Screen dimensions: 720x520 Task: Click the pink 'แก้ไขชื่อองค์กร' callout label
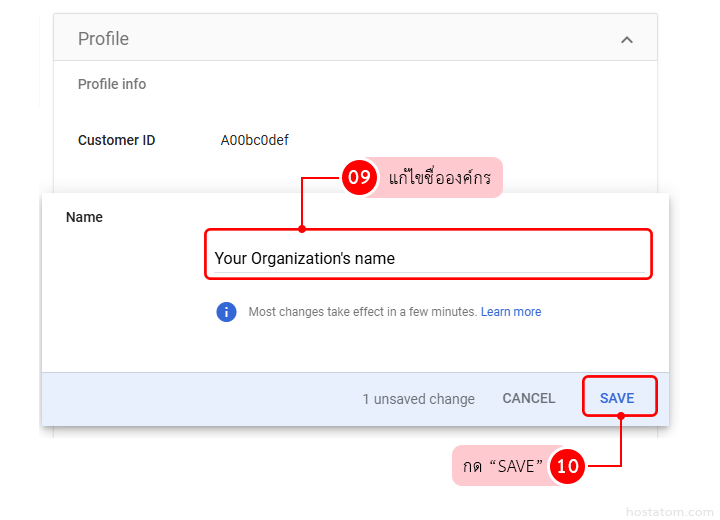439,178
